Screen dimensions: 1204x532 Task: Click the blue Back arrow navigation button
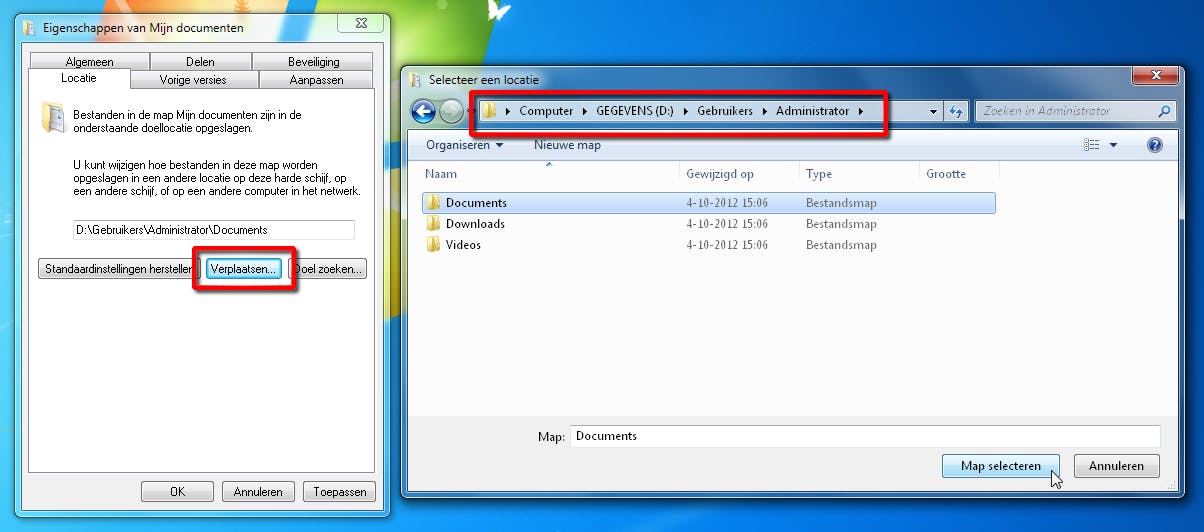423,111
